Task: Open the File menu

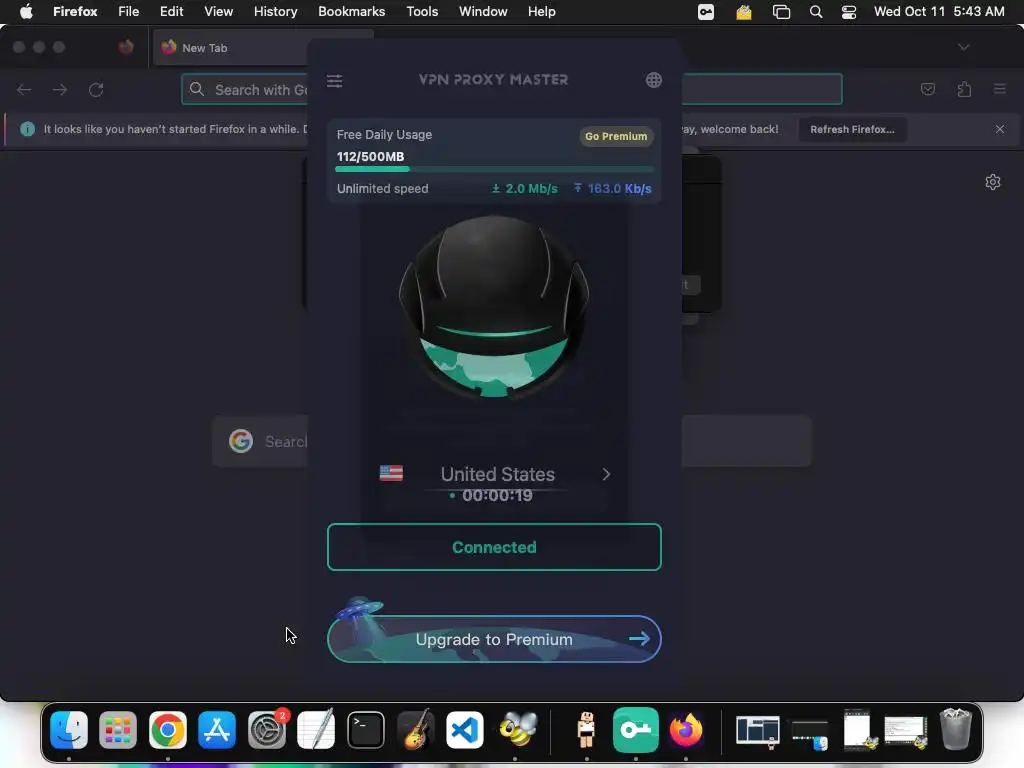Action: click(129, 12)
